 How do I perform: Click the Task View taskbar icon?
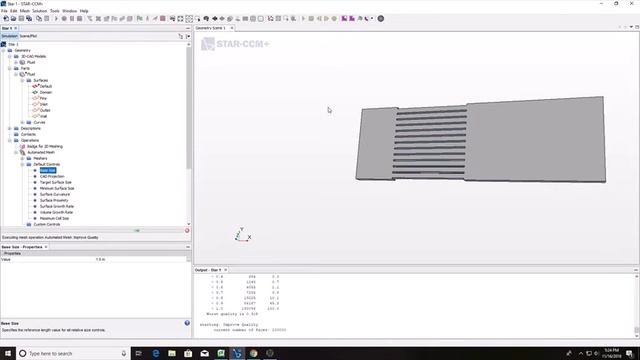[139, 353]
